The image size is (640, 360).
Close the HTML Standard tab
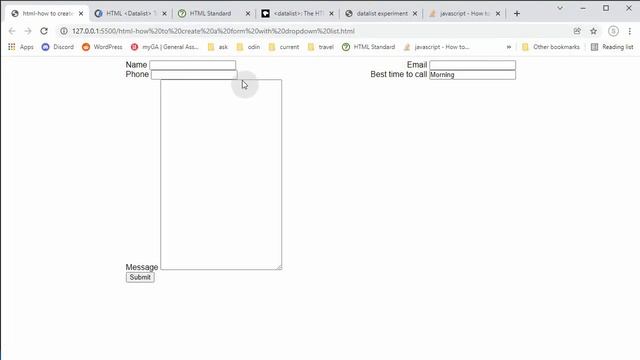tap(248, 13)
